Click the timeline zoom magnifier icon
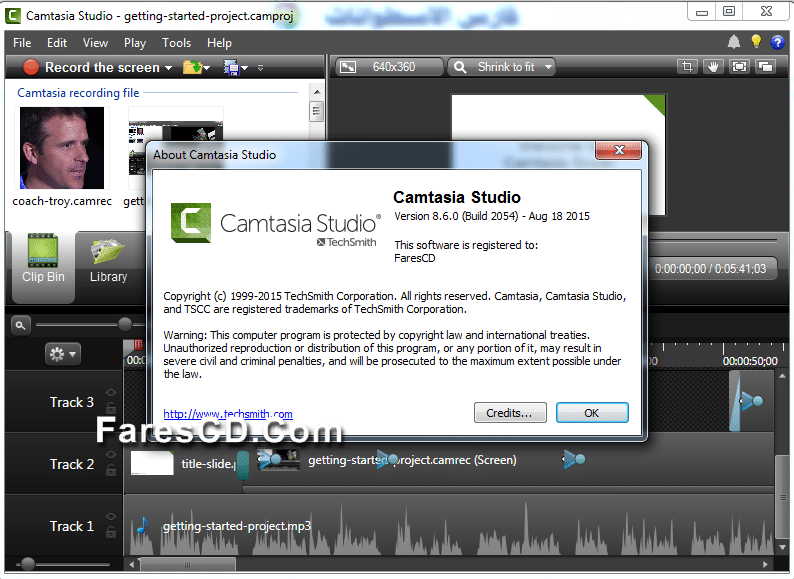The width and height of the screenshot is (794, 579). pos(21,325)
